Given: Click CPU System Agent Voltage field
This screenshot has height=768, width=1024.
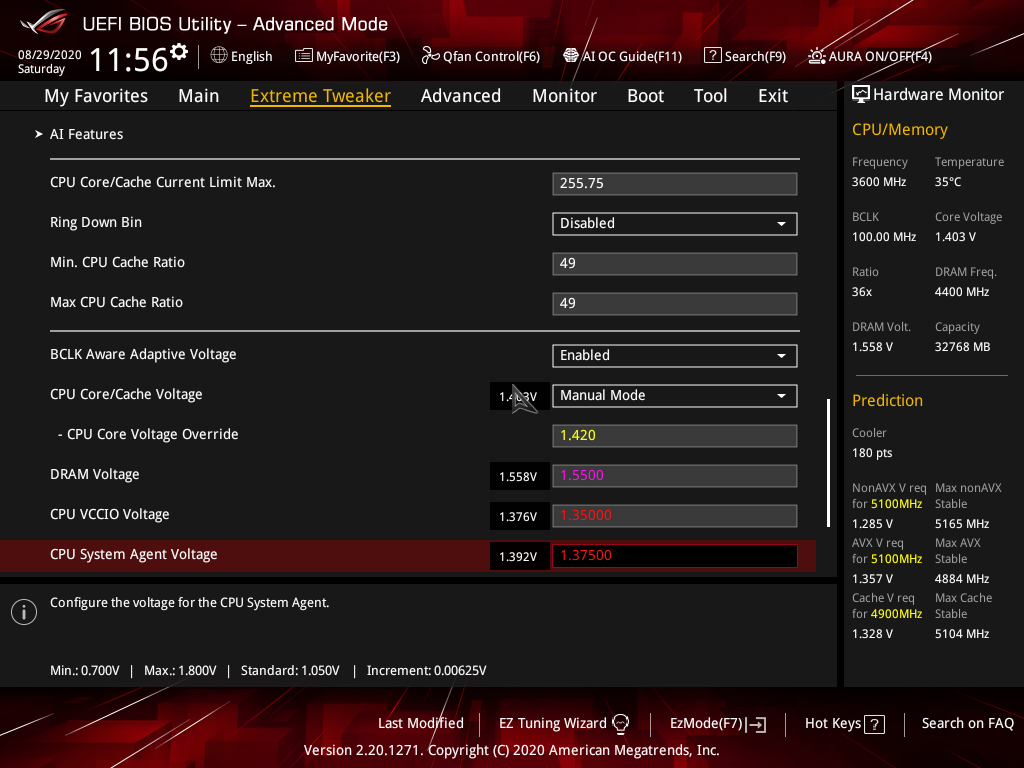Looking at the screenshot, I should 675,556.
